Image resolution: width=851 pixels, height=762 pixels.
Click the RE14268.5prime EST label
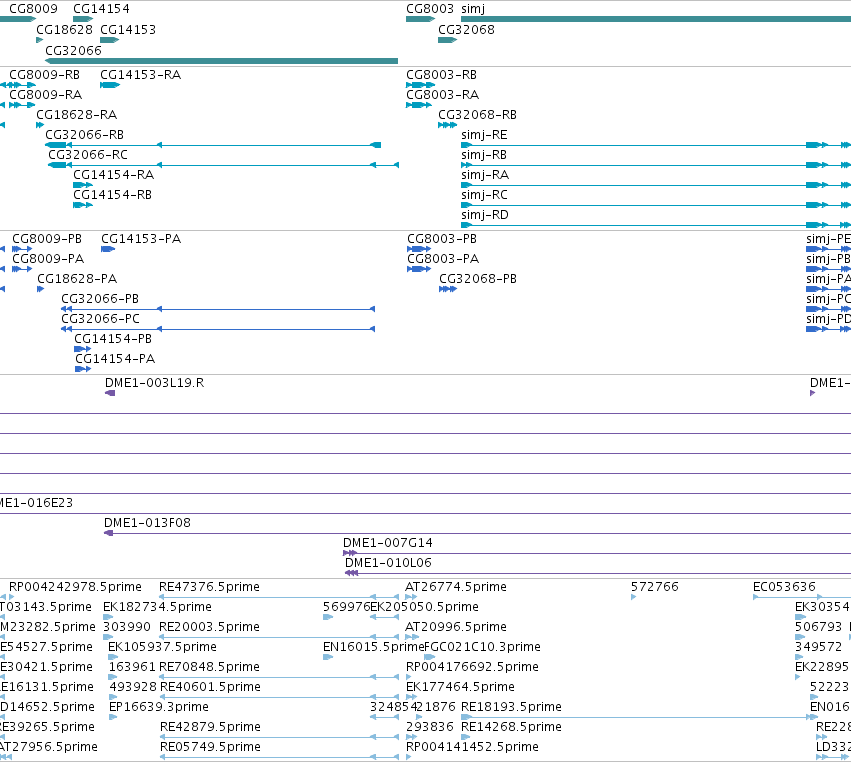[511, 727]
